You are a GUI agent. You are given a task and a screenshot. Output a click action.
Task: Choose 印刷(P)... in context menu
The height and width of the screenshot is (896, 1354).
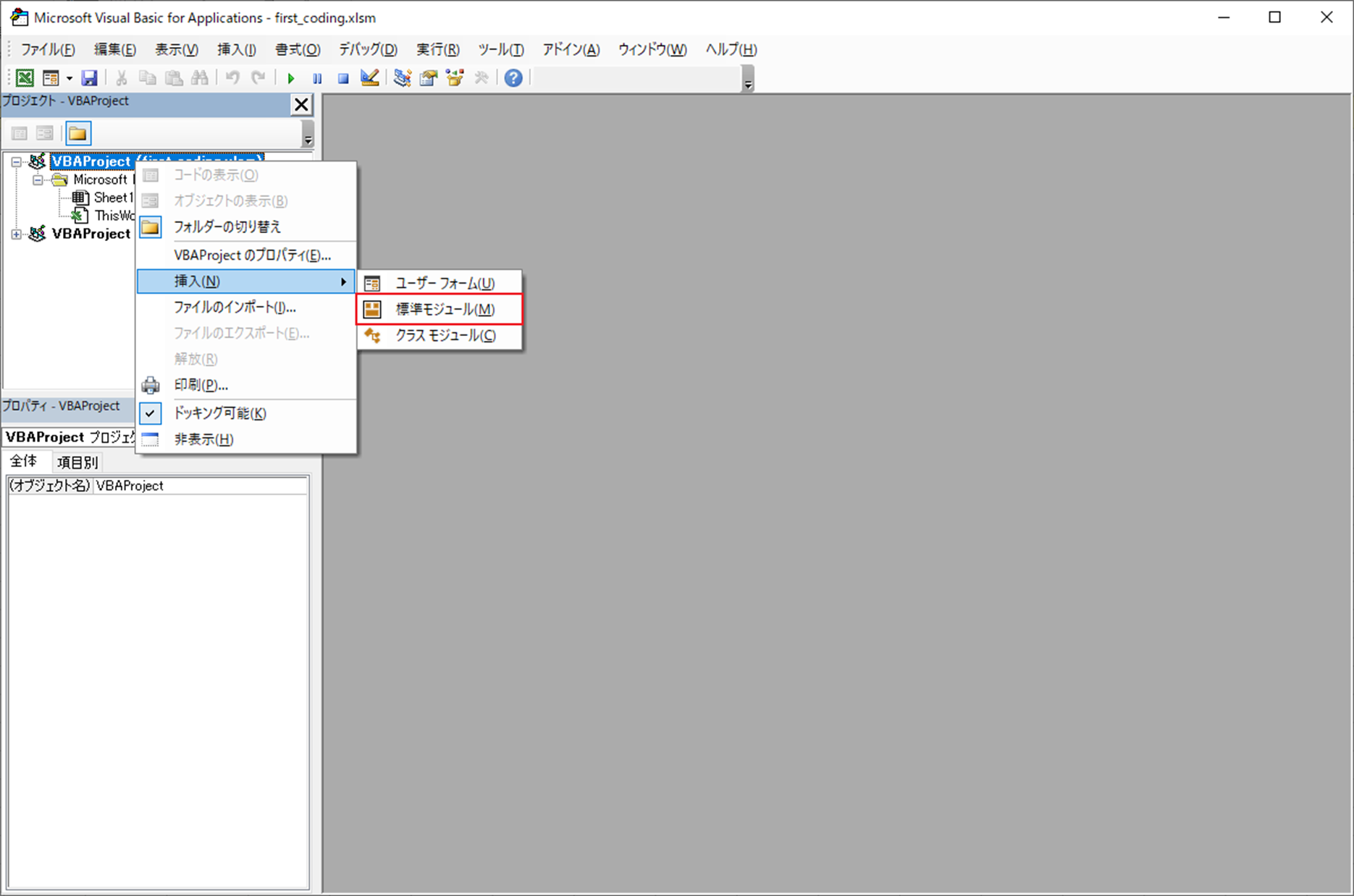[246, 385]
